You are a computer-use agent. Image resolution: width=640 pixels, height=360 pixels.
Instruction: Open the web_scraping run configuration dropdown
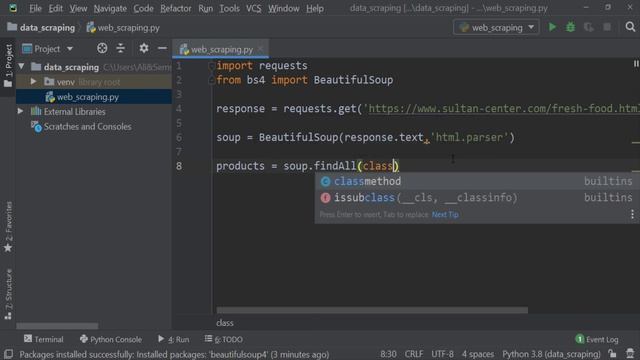[x=496, y=27]
